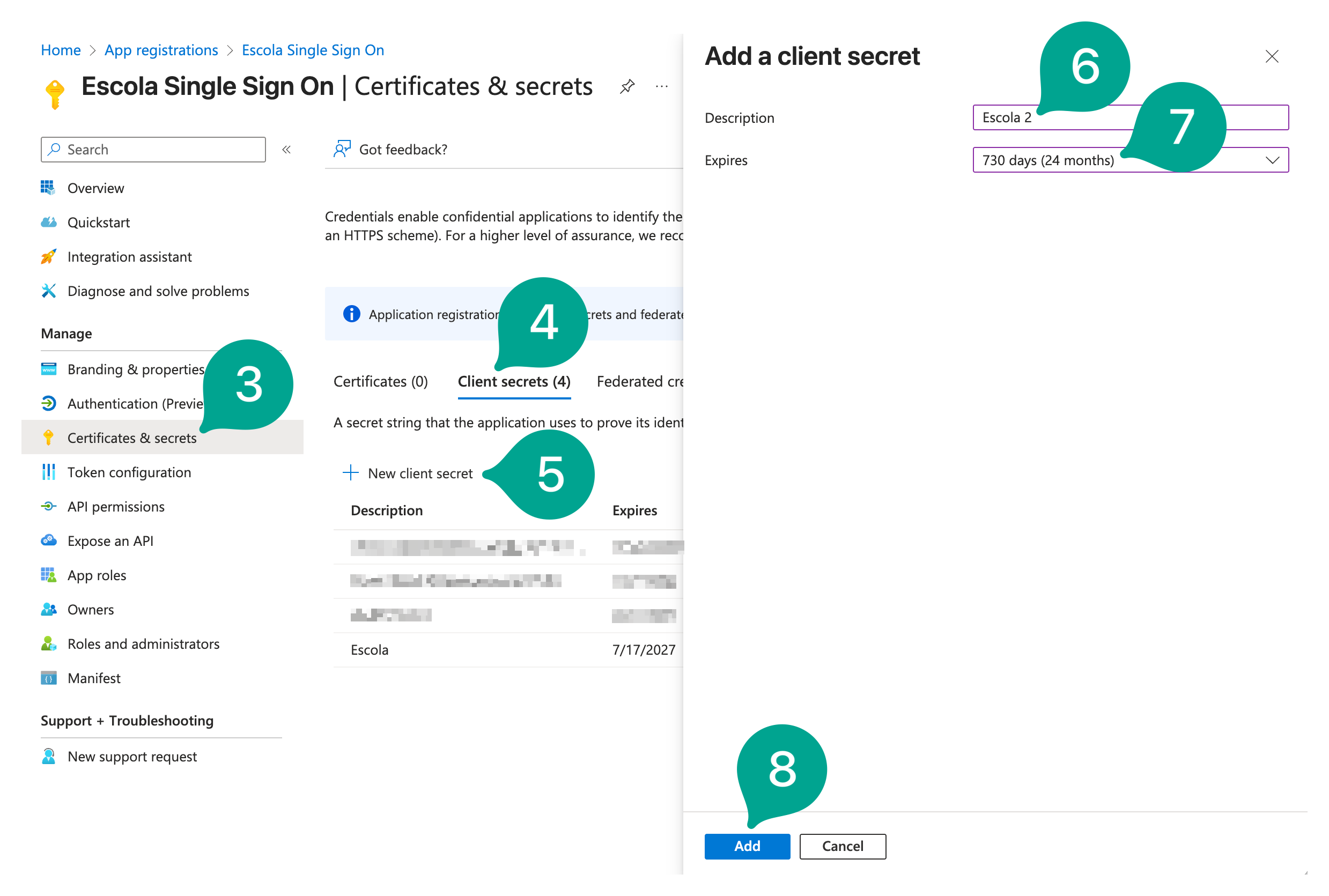The width and height of the screenshot is (1329, 896).
Task: Click the pin icon beside page title
Action: (627, 87)
